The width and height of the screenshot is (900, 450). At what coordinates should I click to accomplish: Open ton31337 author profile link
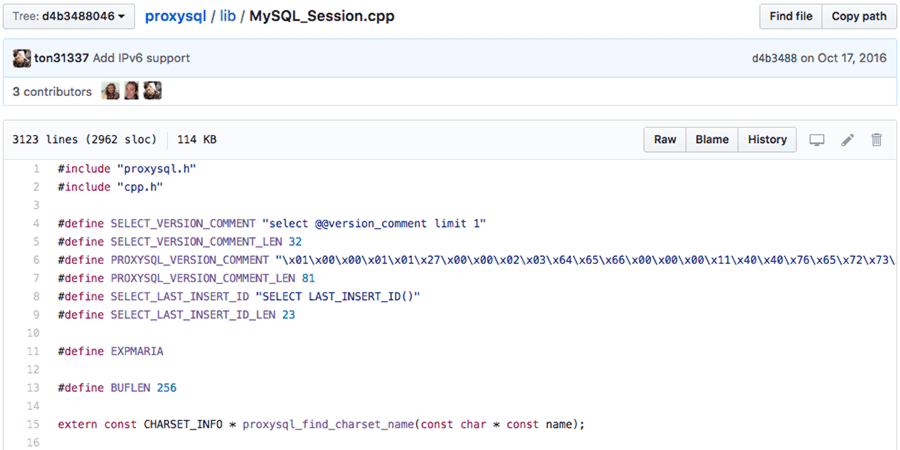(x=62, y=58)
